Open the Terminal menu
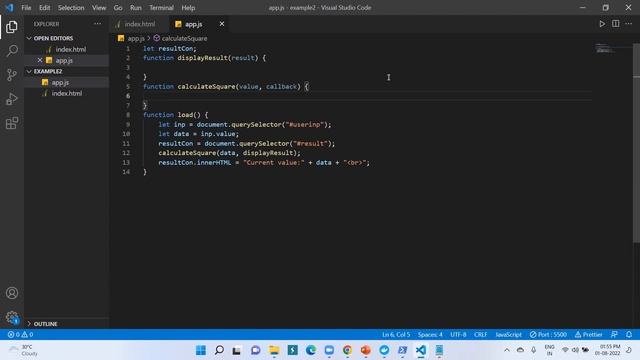Viewport: 640px width, 360px height. (161, 8)
